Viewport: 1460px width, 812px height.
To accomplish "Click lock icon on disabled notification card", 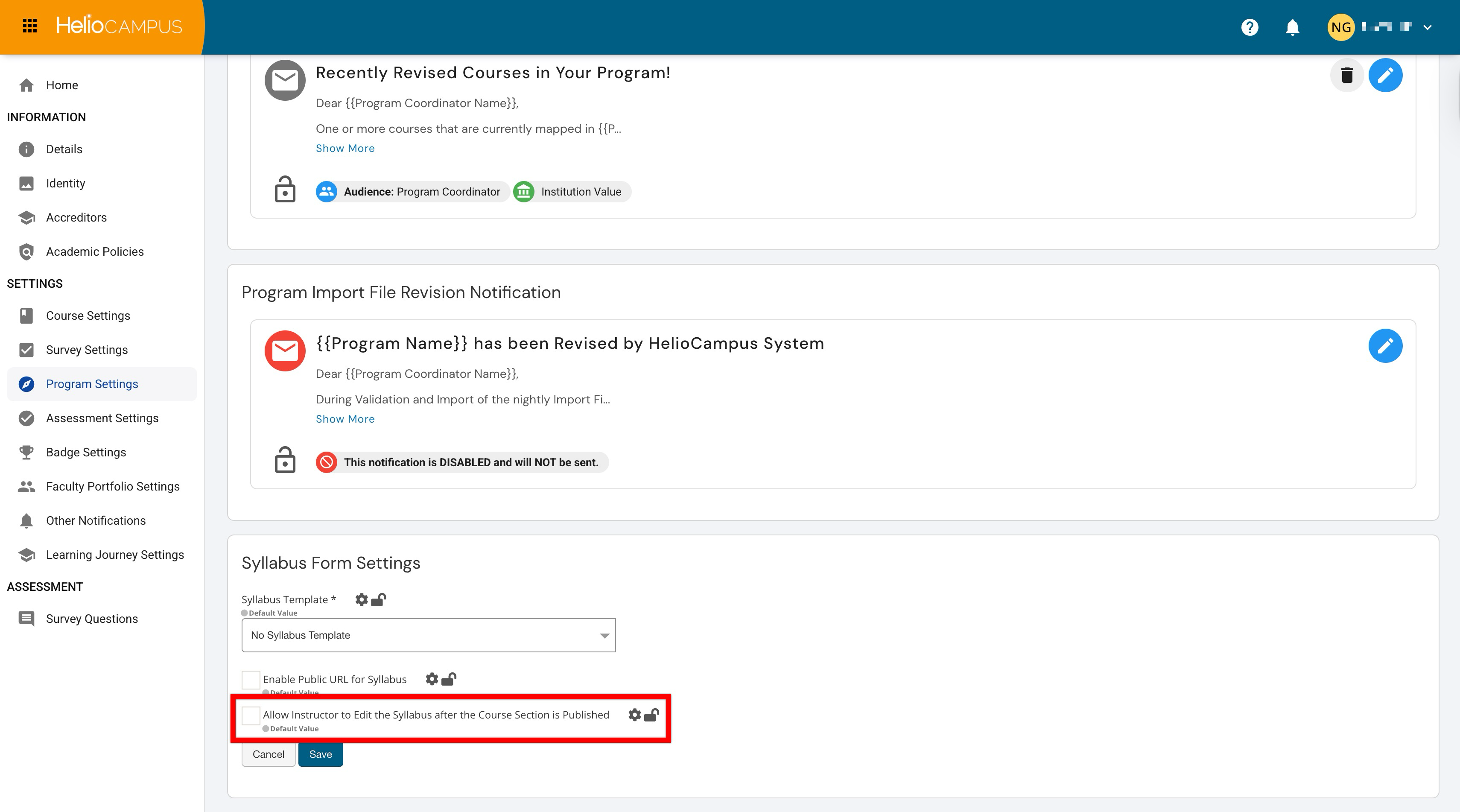I will [x=284, y=460].
